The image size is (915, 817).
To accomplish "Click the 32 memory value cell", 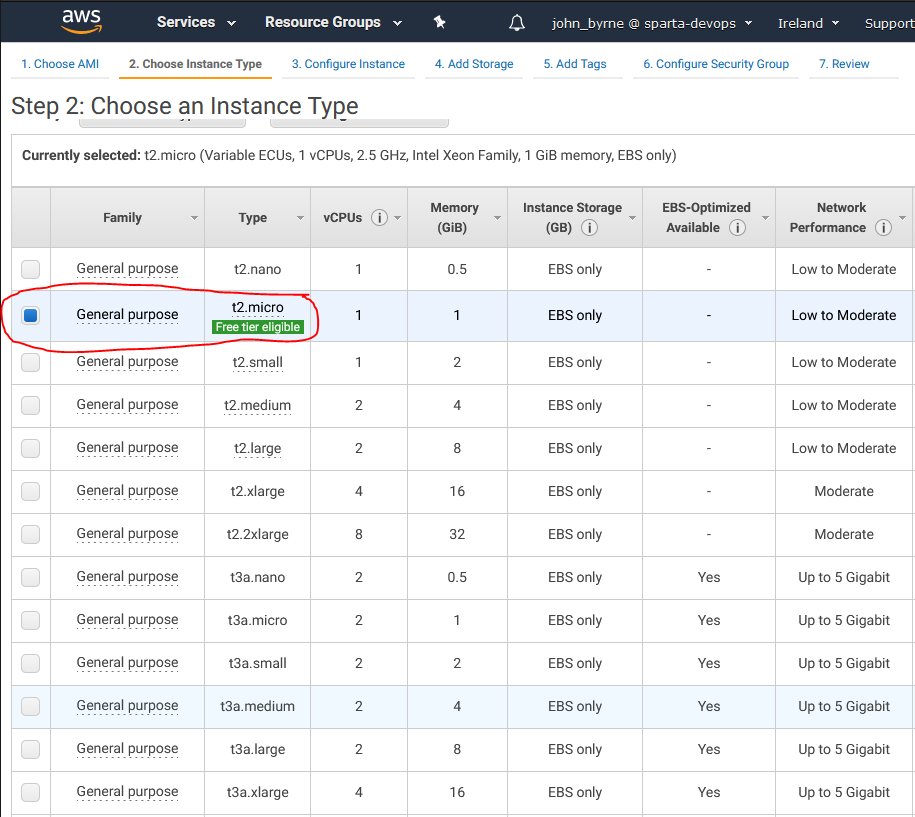I will (x=457, y=534).
